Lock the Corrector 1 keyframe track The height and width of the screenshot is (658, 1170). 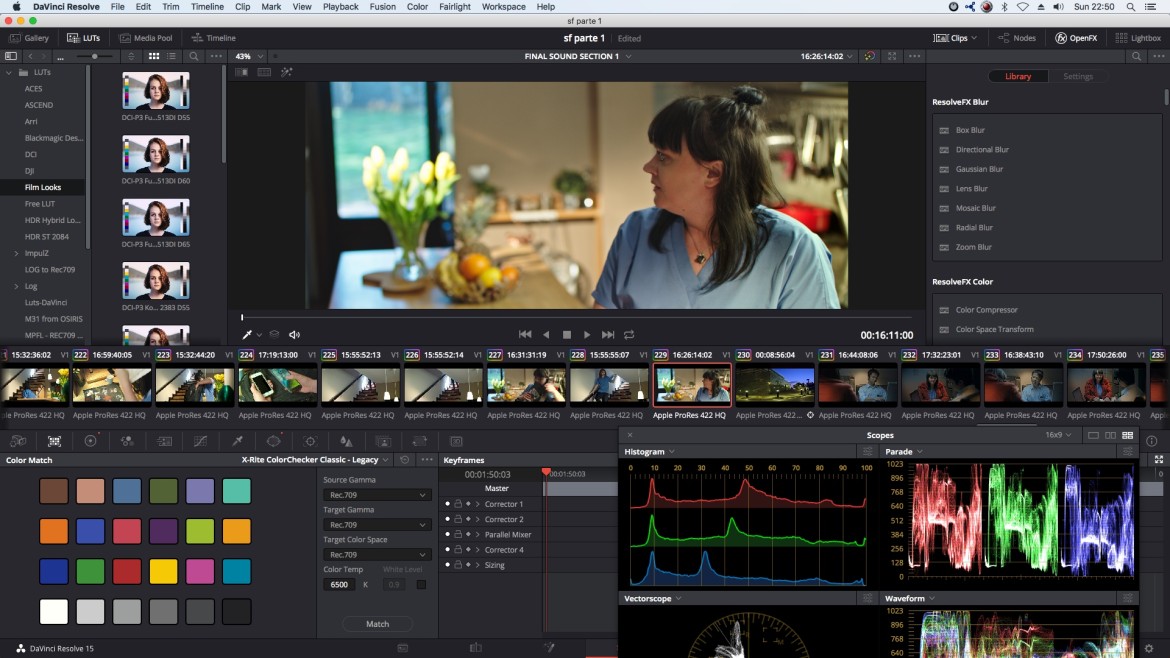pos(458,504)
